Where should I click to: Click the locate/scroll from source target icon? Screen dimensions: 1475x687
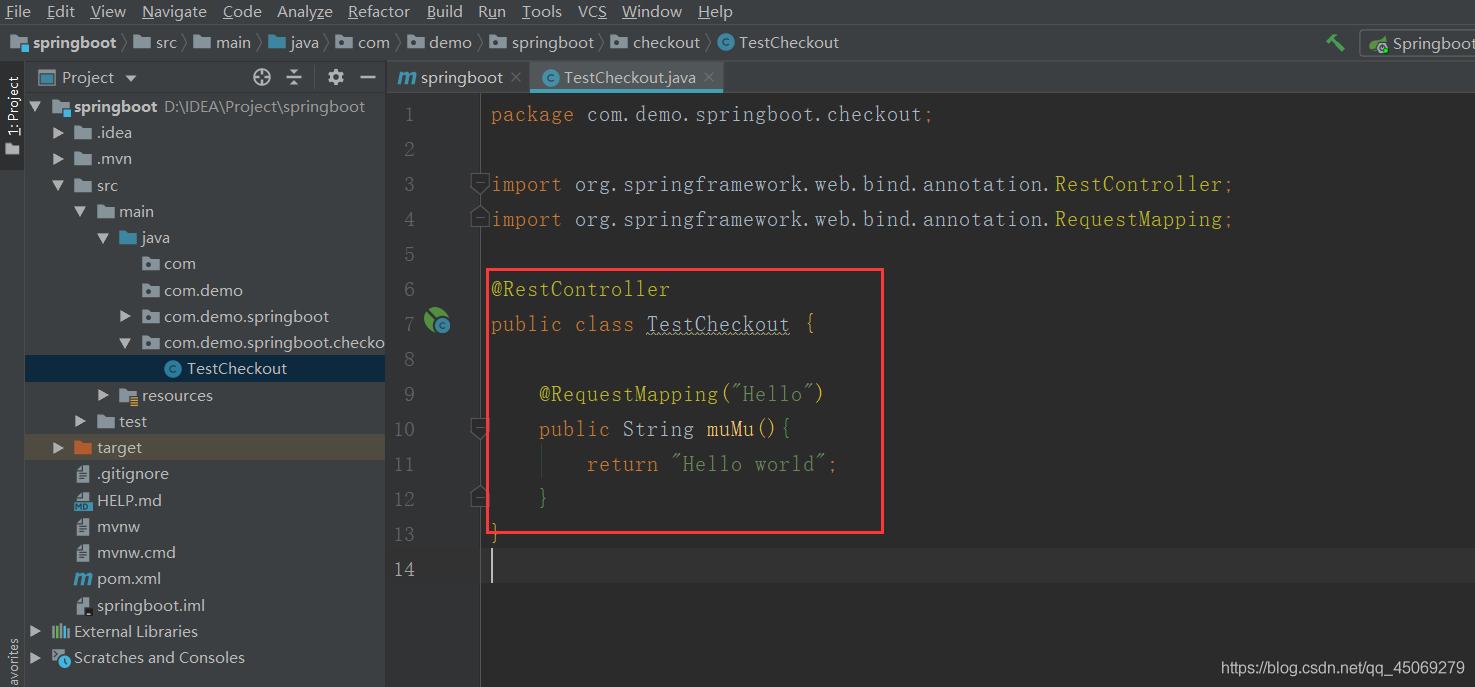click(262, 77)
